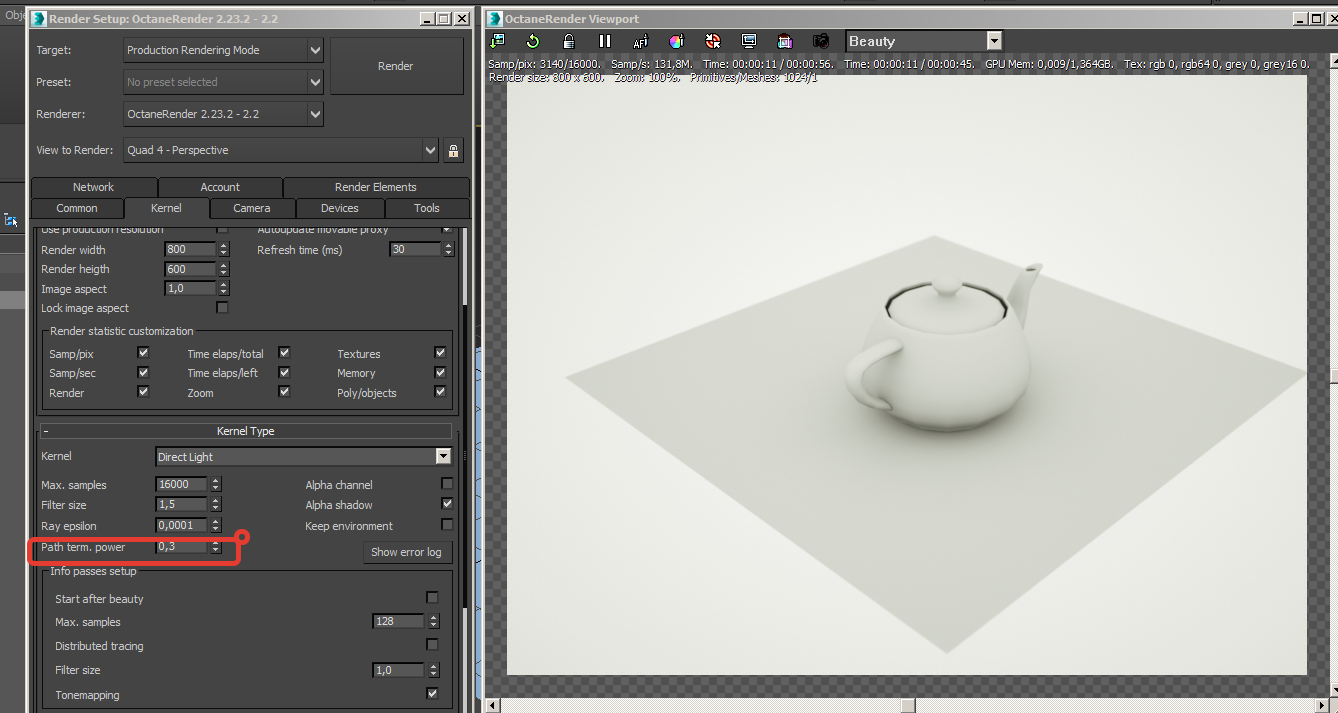Enable the Keep environment checkbox

tap(447, 526)
